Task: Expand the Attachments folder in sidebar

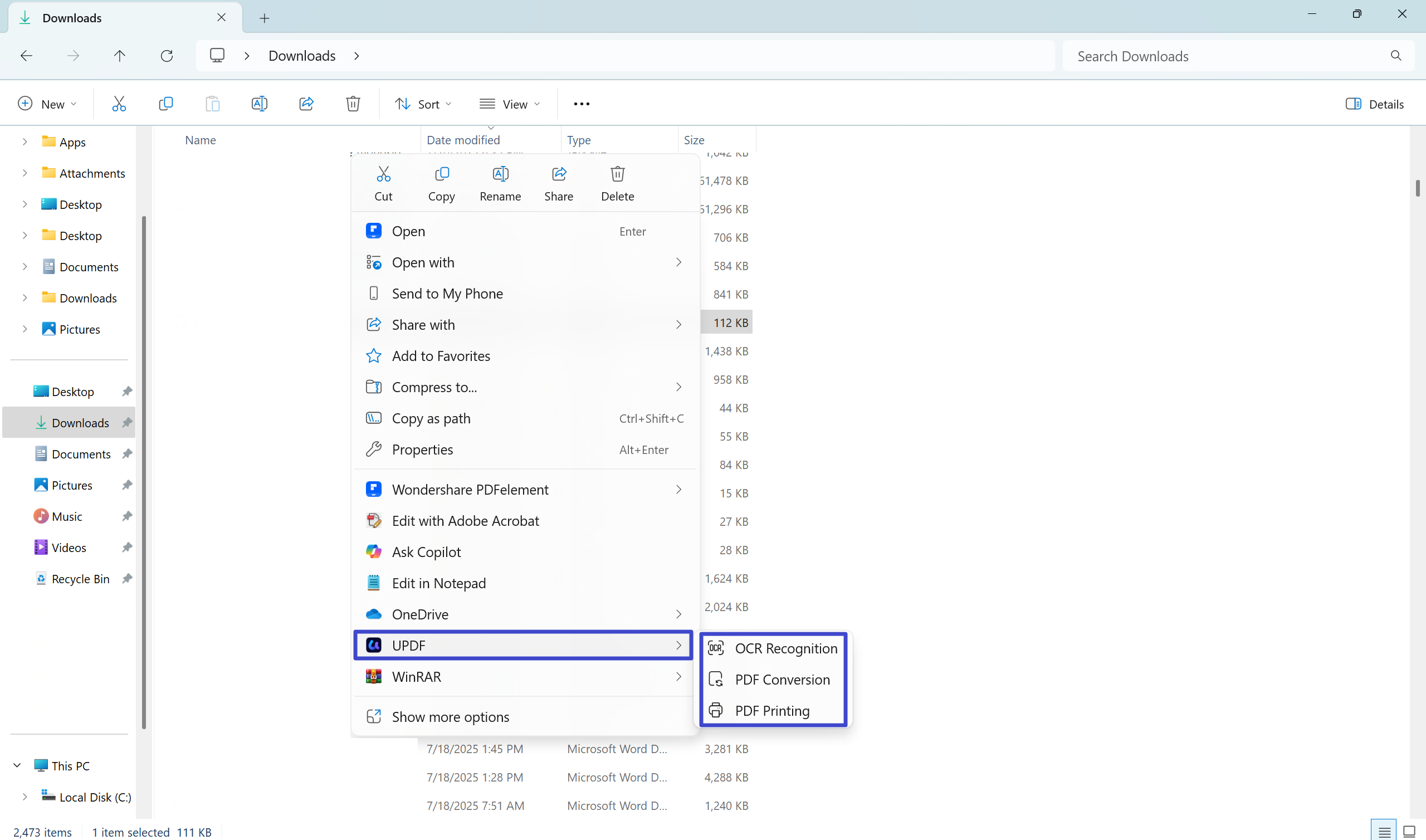Action: [x=25, y=173]
